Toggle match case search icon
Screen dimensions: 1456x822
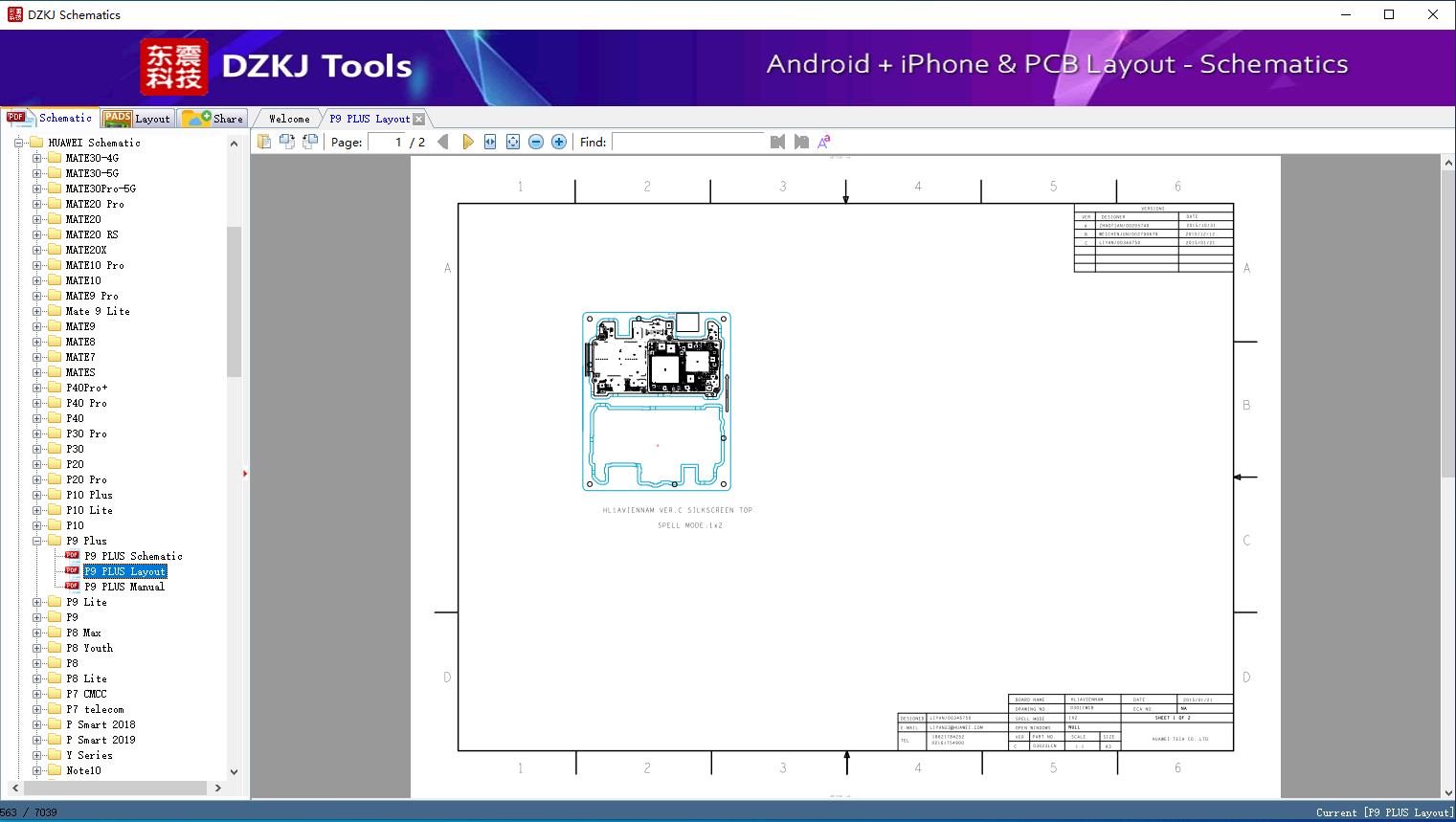click(x=824, y=142)
